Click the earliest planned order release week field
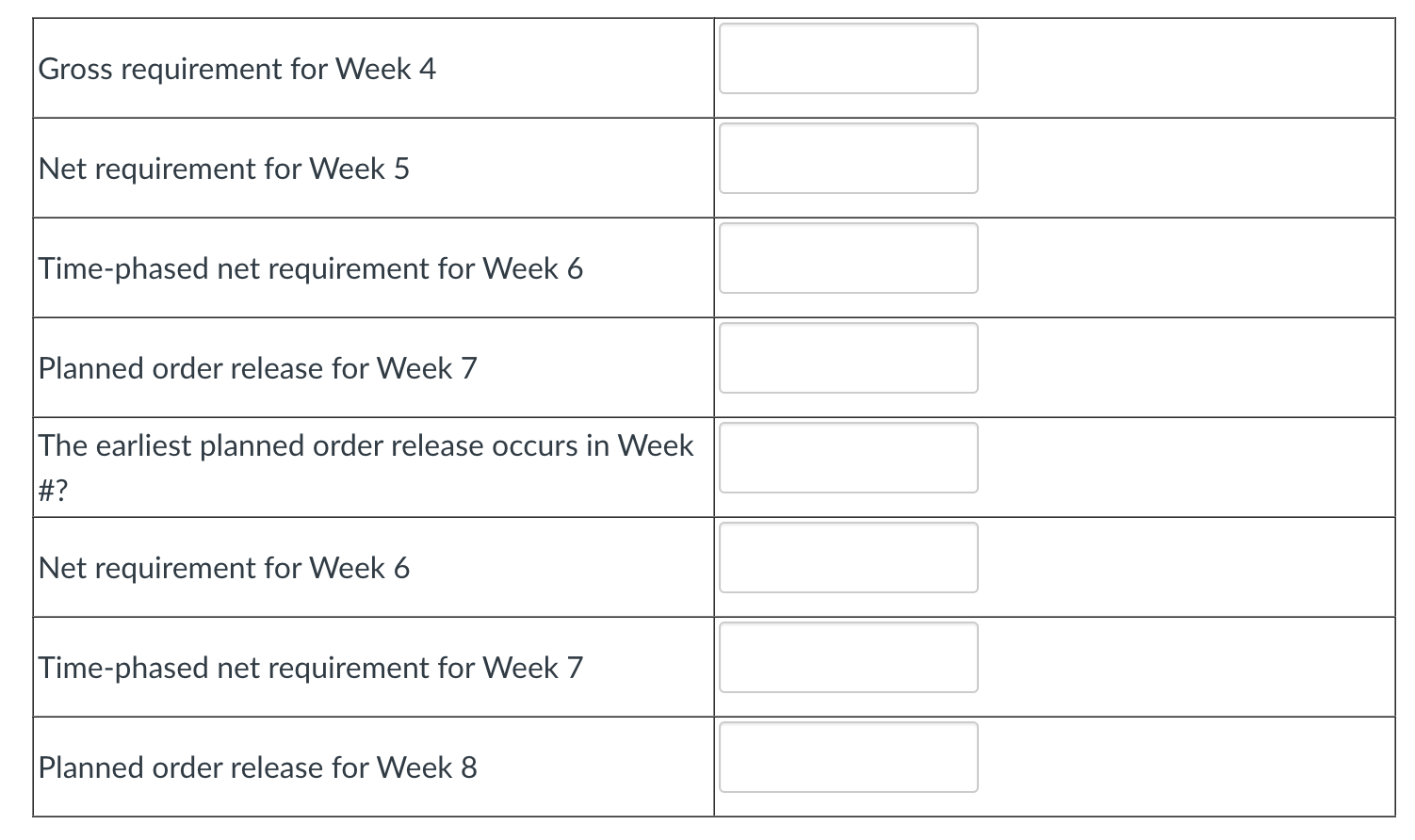This screenshot has height=840, width=1415. (x=848, y=458)
